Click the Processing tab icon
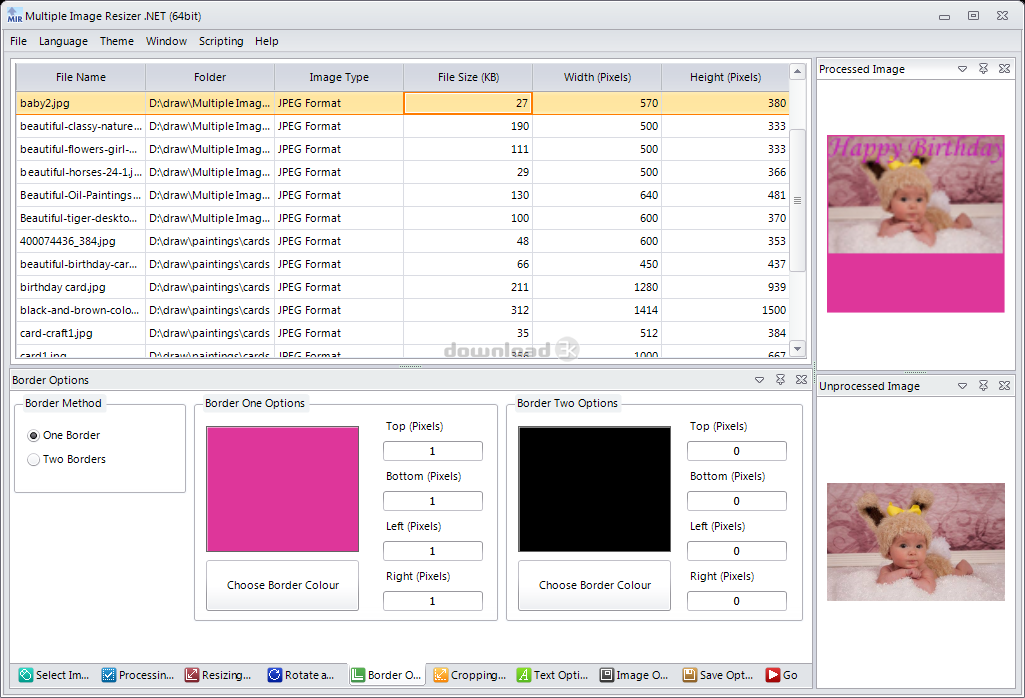This screenshot has width=1025, height=698. [x=109, y=675]
